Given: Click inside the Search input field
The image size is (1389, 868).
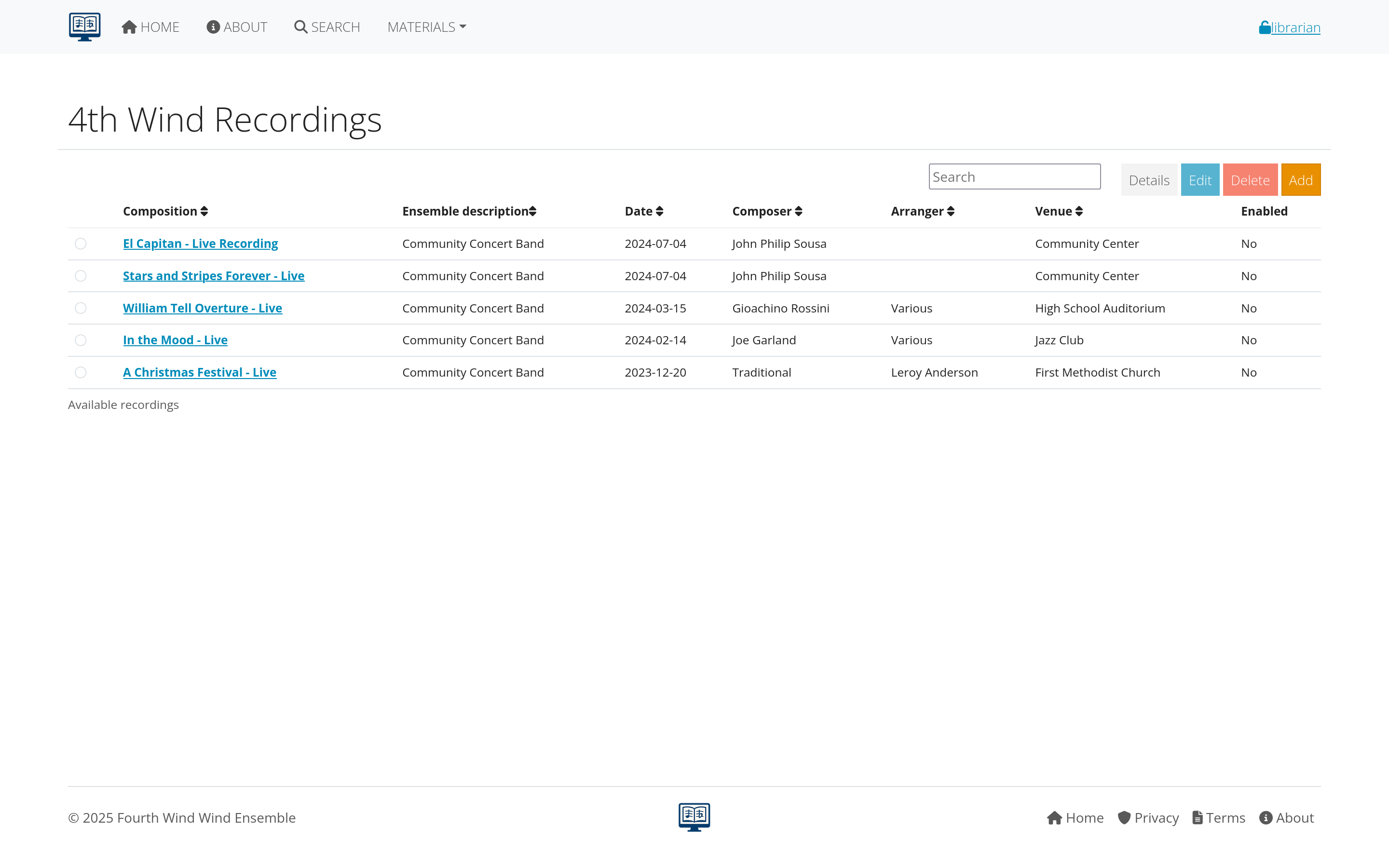Looking at the screenshot, I should click(1014, 176).
